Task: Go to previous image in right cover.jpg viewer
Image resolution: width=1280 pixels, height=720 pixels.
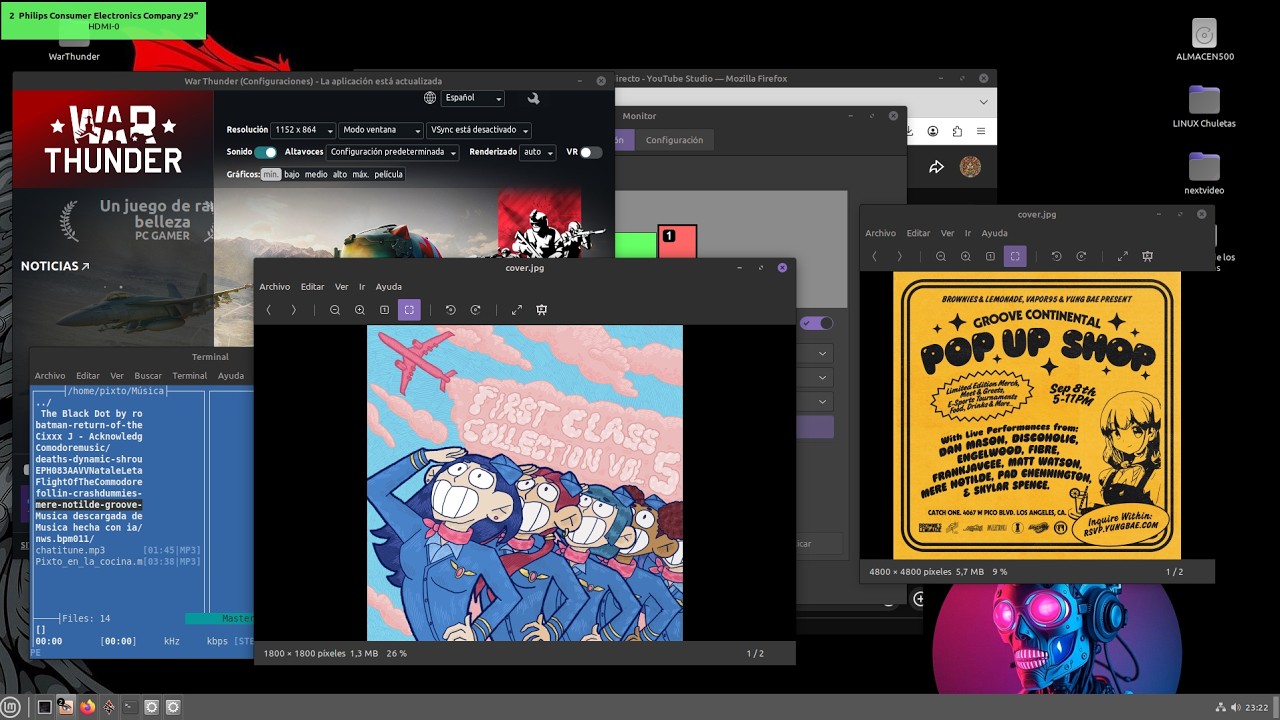Action: 874,256
